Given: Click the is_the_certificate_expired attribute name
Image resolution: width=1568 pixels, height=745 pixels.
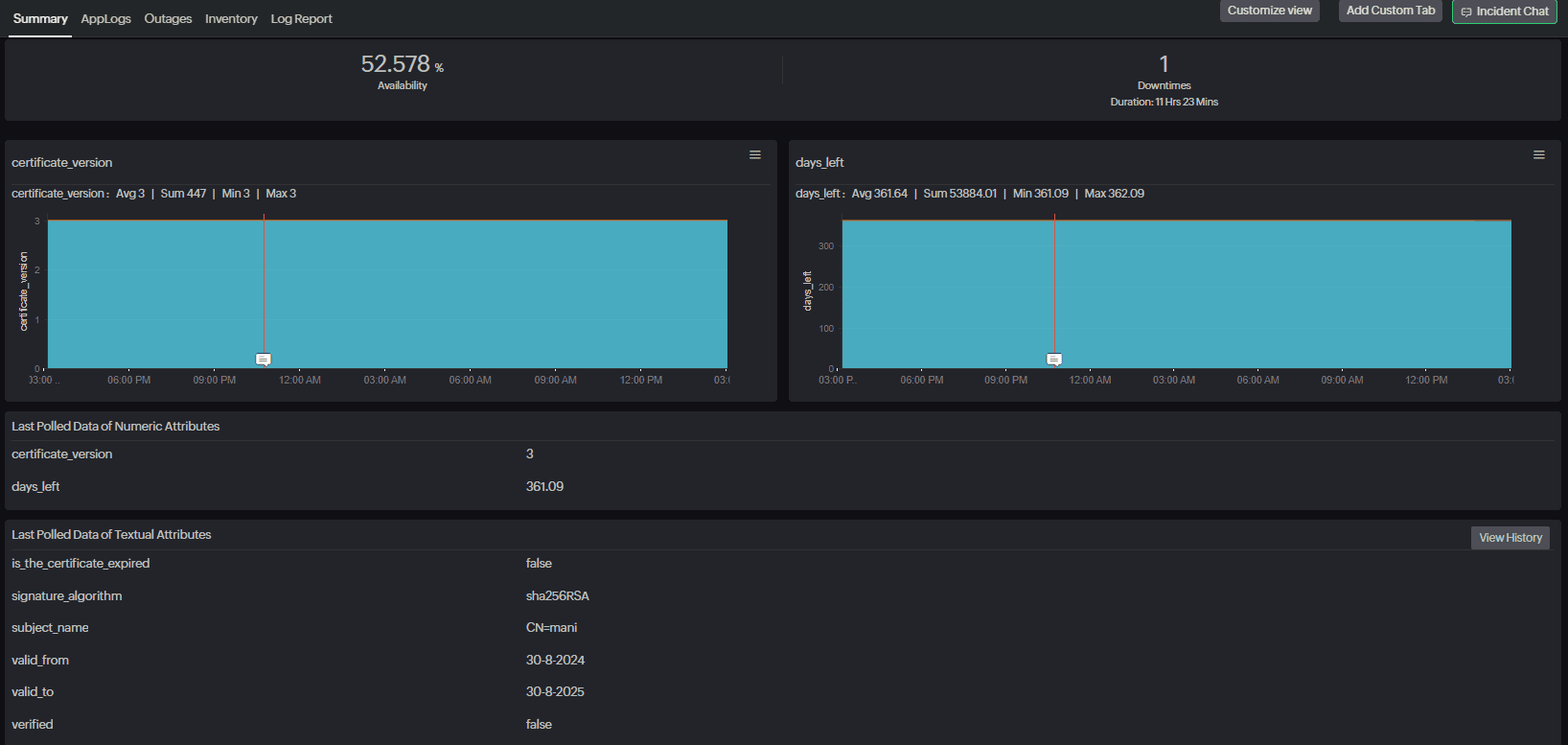Looking at the screenshot, I should [81, 564].
